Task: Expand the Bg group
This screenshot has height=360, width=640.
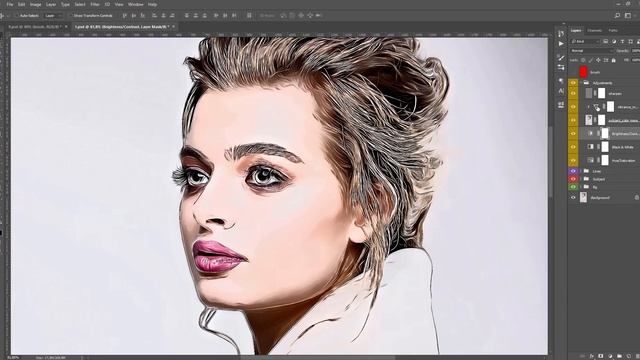Action: [x=581, y=187]
